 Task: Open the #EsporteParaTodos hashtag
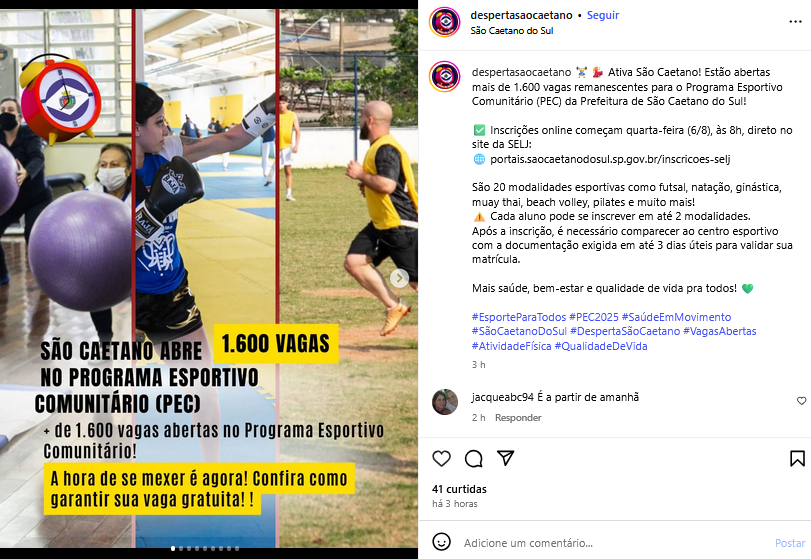[x=519, y=317]
